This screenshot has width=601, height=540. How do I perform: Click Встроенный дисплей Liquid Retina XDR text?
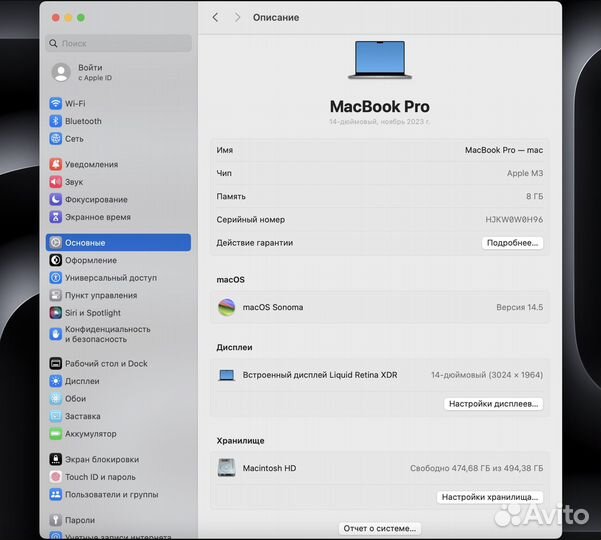click(x=320, y=375)
